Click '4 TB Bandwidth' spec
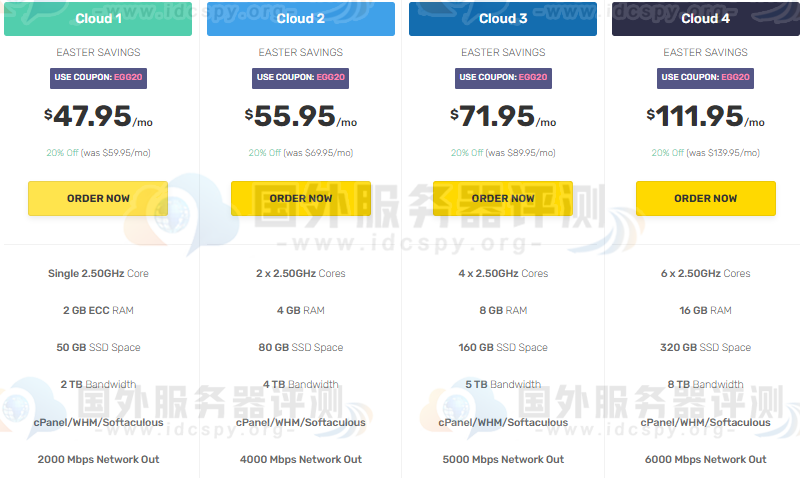 pyautogui.click(x=301, y=384)
